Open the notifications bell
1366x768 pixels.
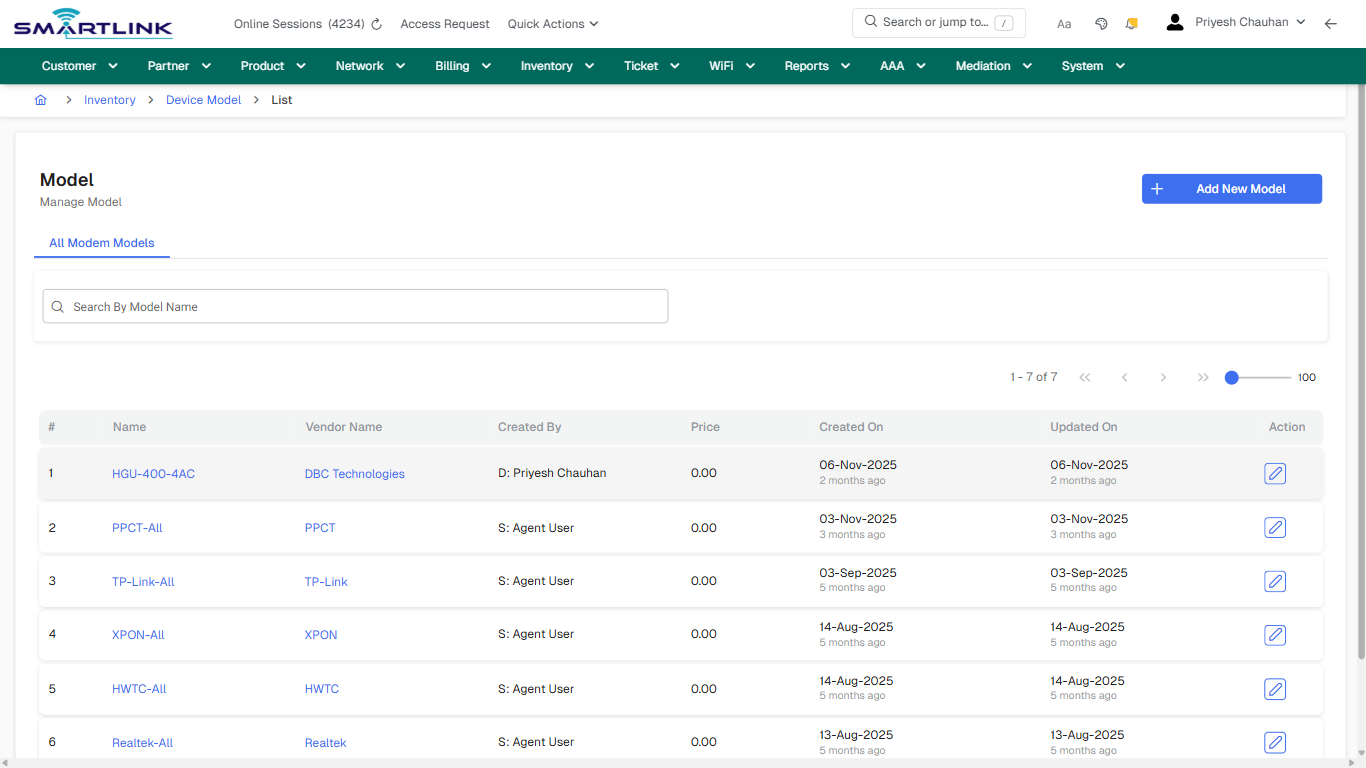tap(1131, 23)
